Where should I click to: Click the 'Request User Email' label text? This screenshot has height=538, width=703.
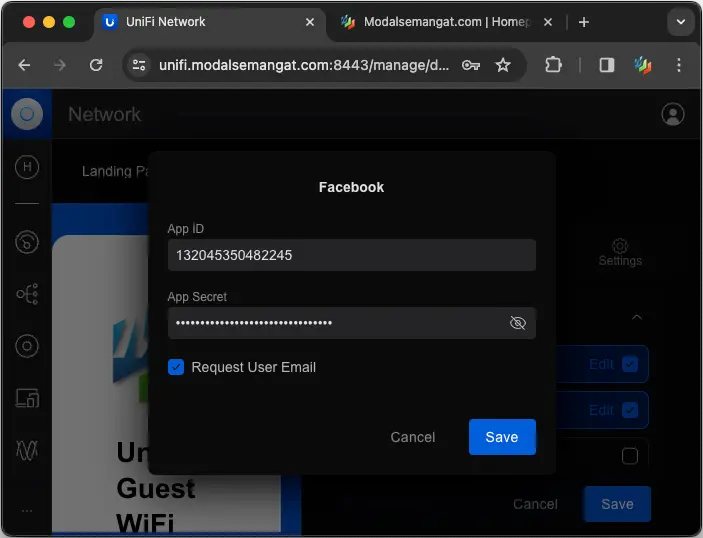pos(254,367)
